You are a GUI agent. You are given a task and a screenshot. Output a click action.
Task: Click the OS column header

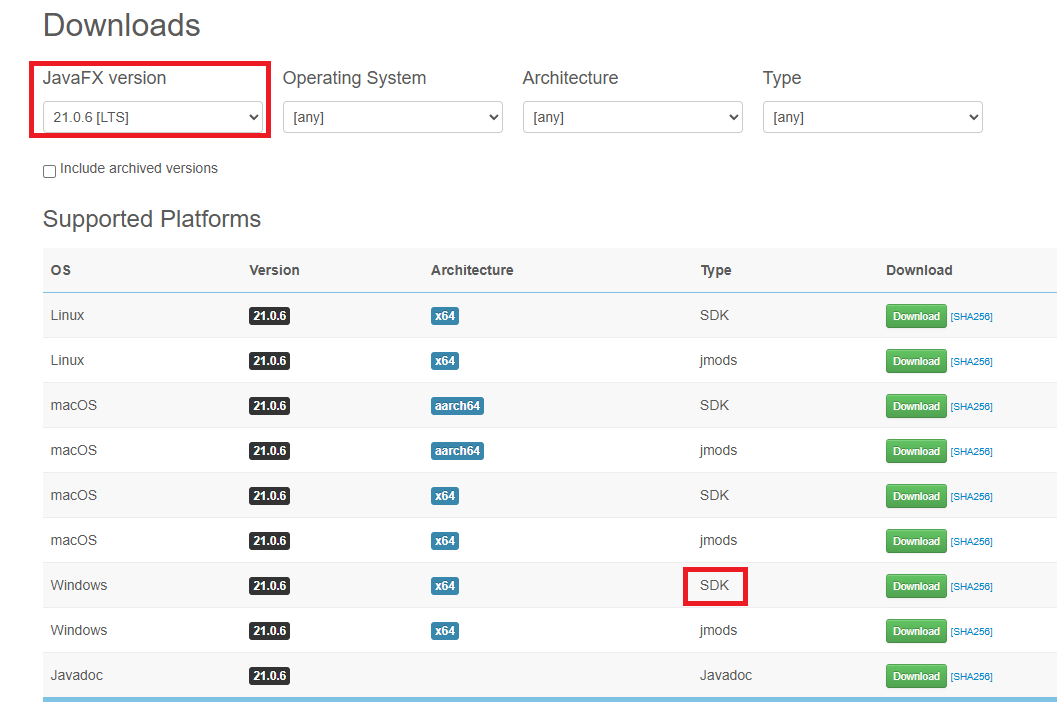61,270
